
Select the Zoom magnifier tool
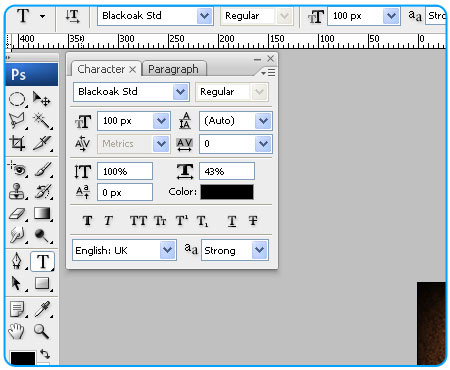[42, 331]
